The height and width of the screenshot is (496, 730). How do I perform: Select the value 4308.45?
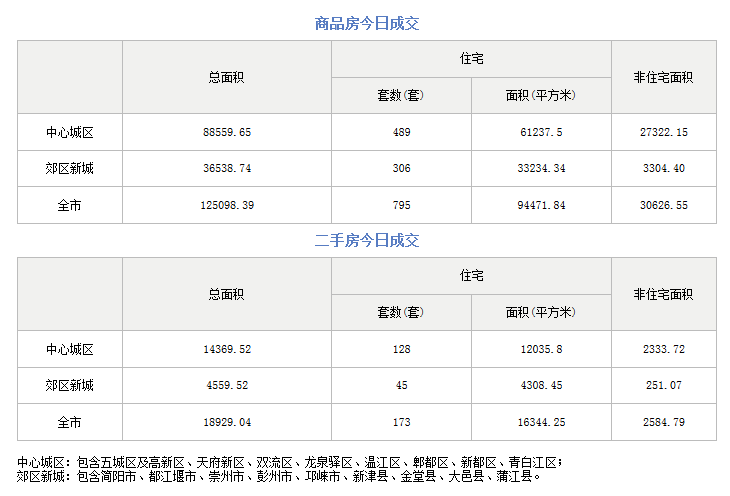[x=541, y=385]
